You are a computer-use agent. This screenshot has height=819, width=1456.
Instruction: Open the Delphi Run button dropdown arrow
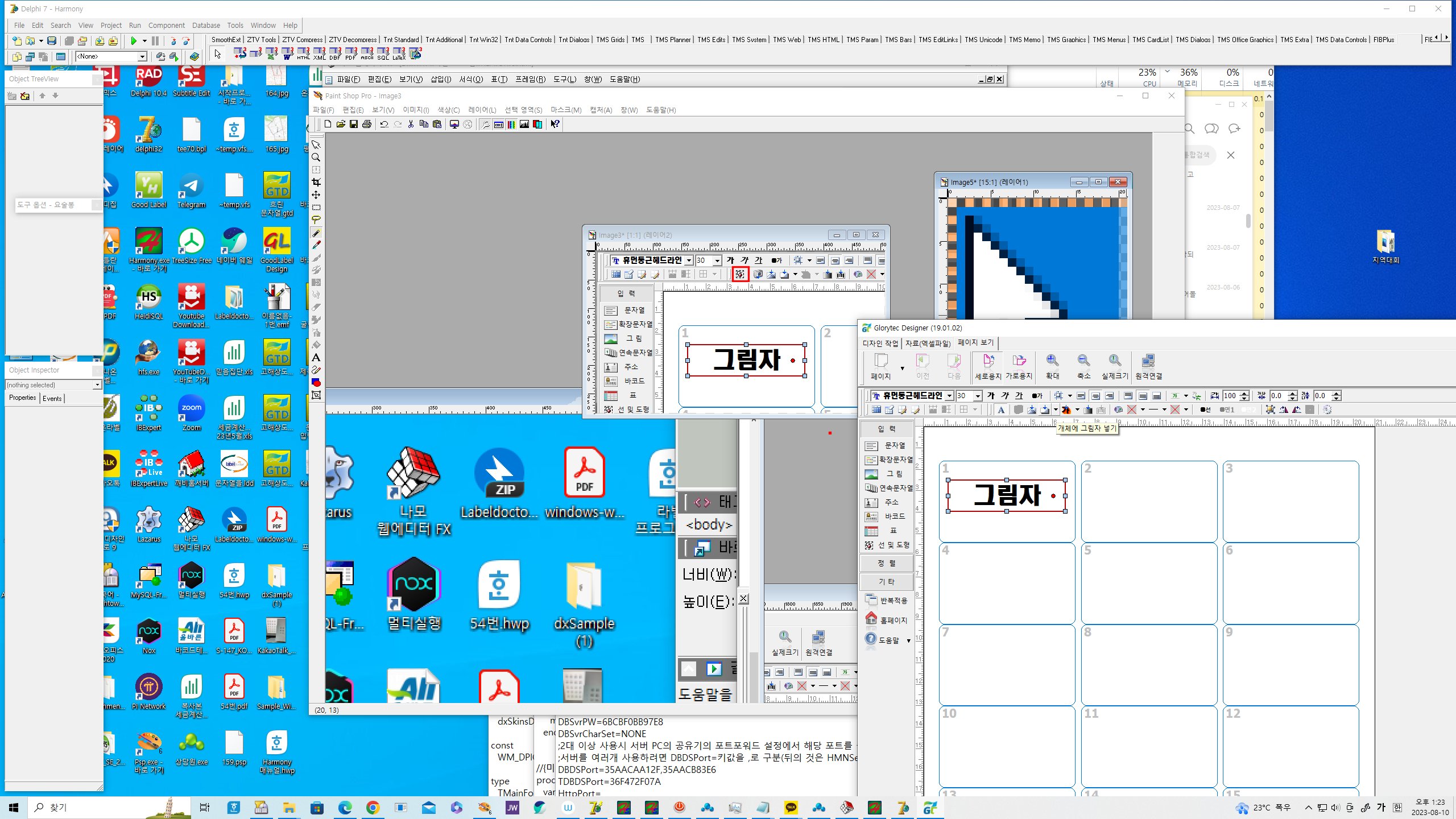(144, 41)
